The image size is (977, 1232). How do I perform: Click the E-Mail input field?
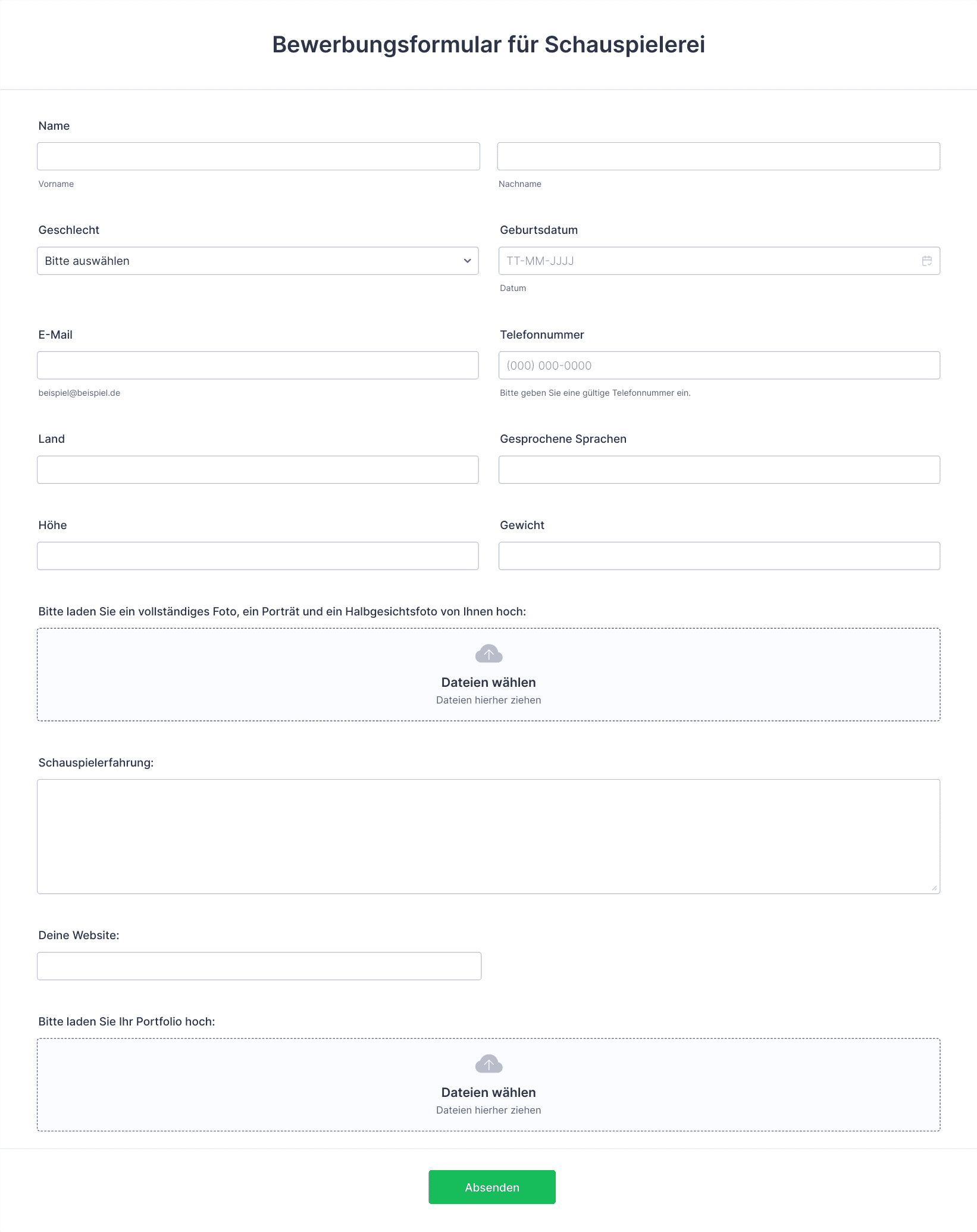(x=258, y=365)
